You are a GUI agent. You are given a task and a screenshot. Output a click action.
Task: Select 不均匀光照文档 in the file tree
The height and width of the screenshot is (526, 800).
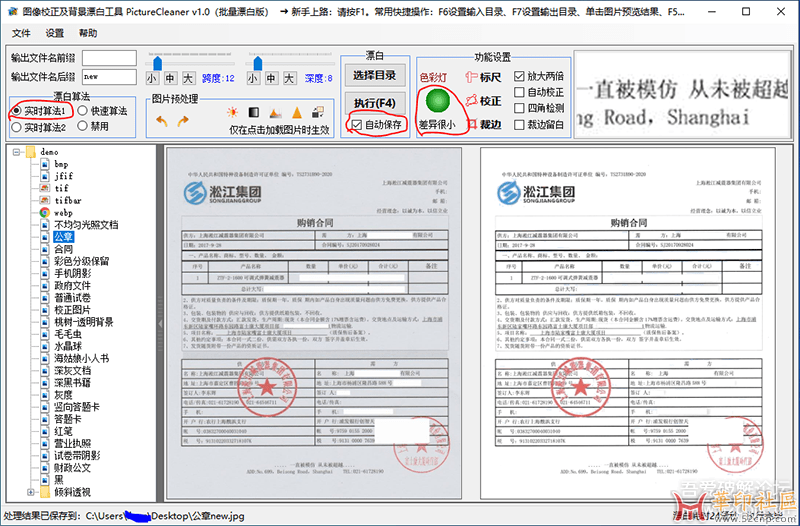(86, 224)
